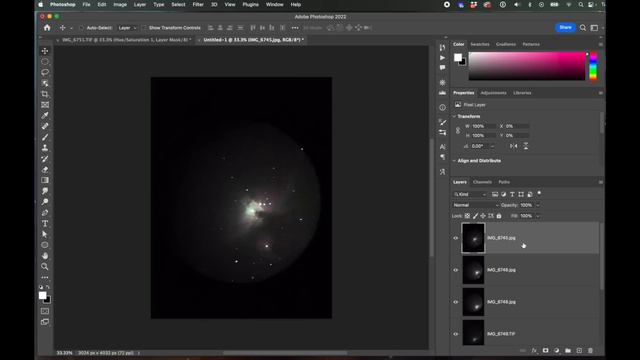The image size is (640, 360).
Task: Click flip horizontal in Transform
Action: pos(514,146)
